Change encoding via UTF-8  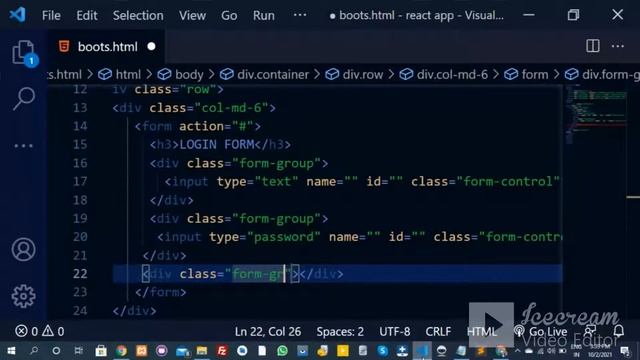click(395, 331)
